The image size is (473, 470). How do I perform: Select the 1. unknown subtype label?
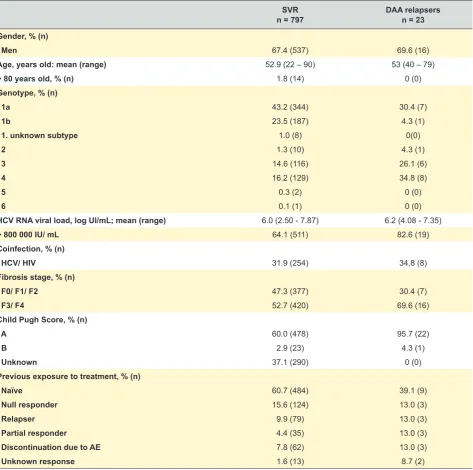coord(39,135)
